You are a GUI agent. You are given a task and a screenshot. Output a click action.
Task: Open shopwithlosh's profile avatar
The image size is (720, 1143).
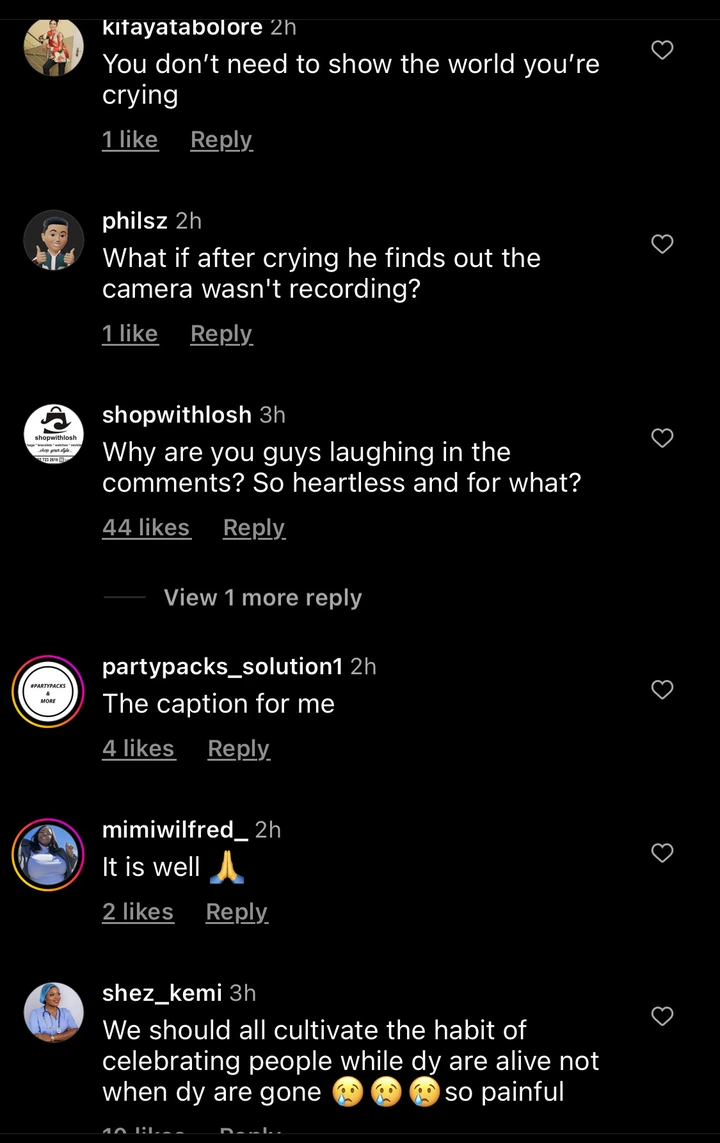tap(53, 435)
